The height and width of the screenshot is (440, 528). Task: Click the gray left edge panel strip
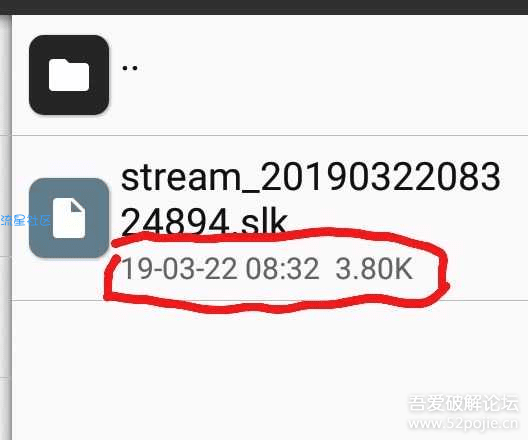pyautogui.click(x=6, y=227)
